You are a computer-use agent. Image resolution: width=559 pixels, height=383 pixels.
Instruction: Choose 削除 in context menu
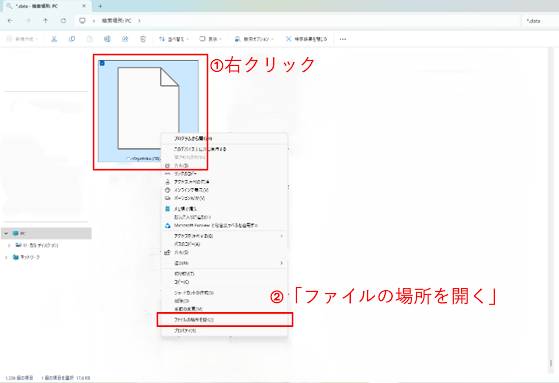(x=225, y=301)
